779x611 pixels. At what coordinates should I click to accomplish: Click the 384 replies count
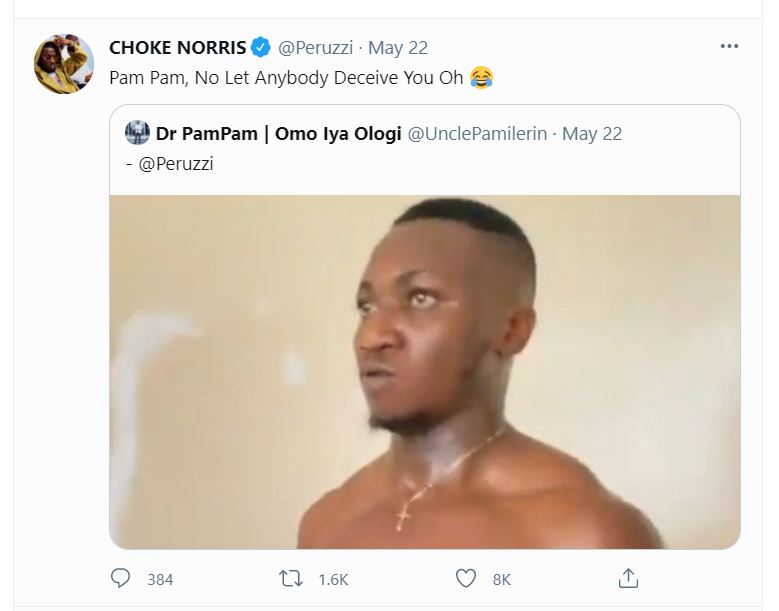tap(160, 578)
